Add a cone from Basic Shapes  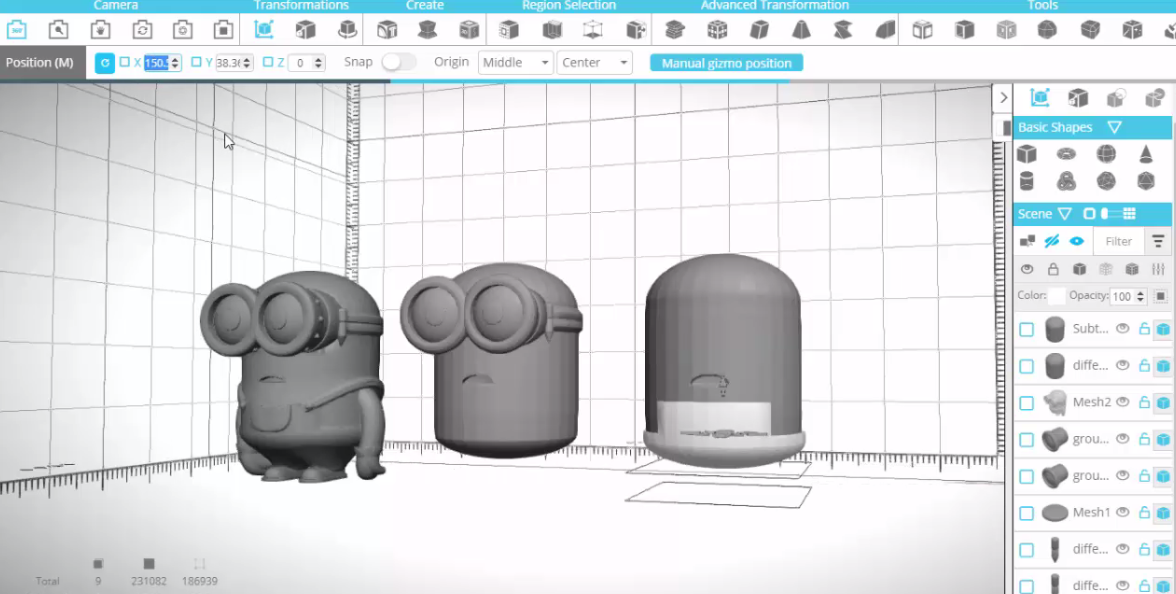pos(1146,154)
